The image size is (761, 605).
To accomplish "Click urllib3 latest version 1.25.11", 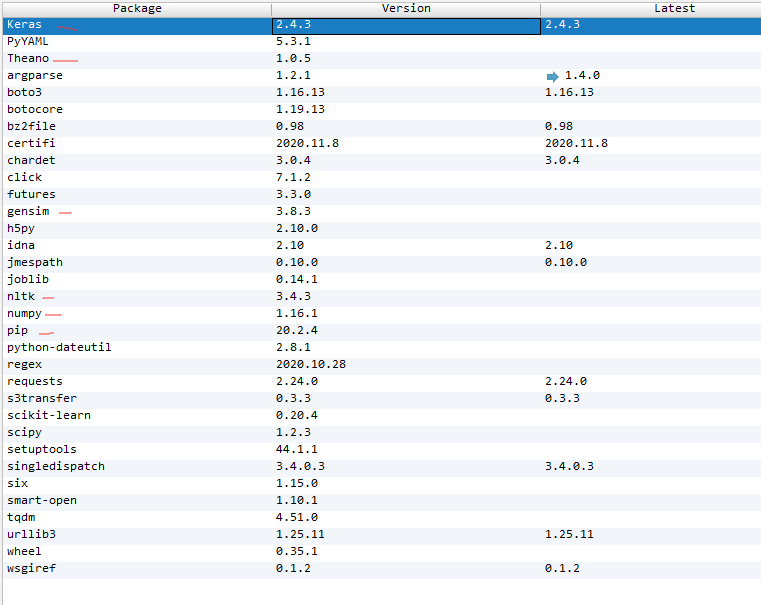I will 569,534.
